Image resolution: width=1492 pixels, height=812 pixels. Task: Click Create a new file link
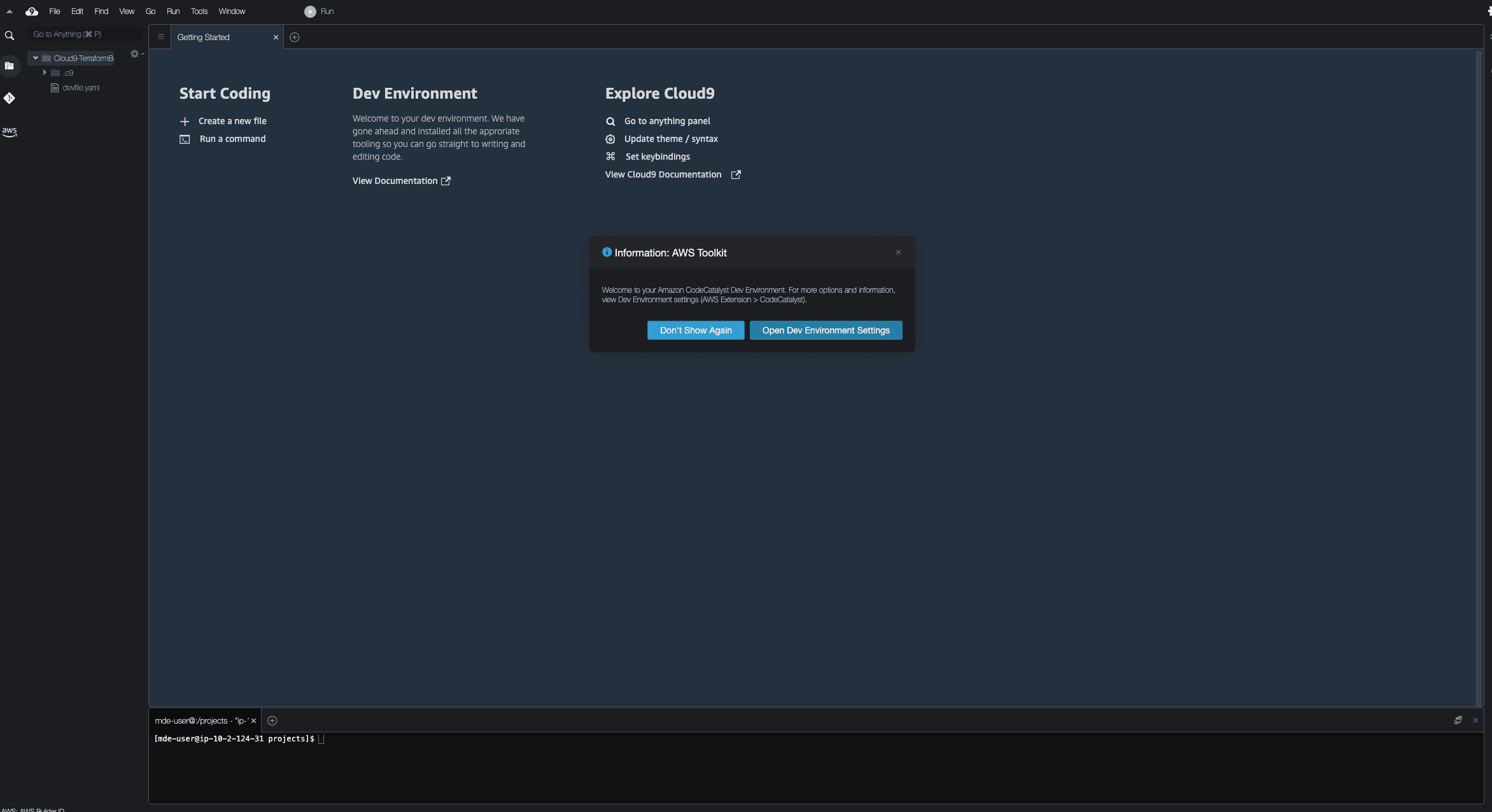coord(232,121)
